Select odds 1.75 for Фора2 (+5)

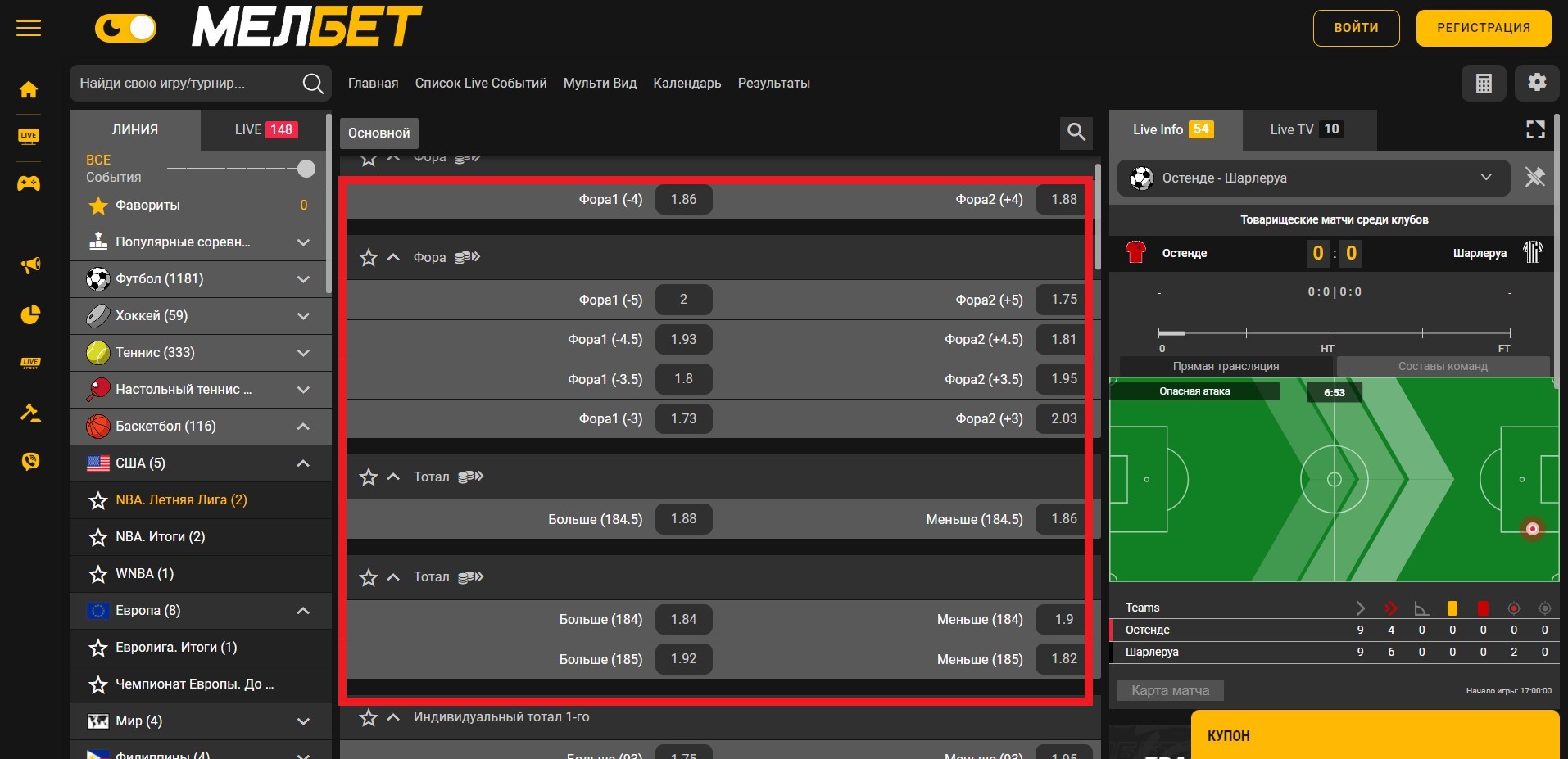tap(1064, 300)
